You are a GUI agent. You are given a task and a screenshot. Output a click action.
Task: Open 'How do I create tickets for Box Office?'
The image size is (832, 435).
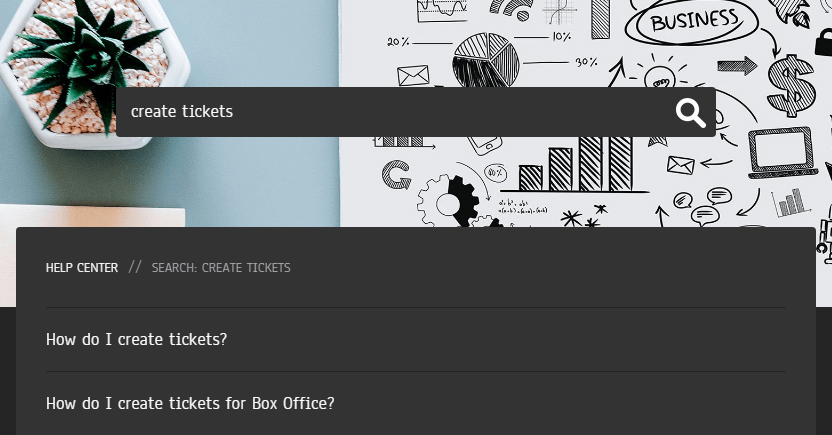tap(190, 403)
